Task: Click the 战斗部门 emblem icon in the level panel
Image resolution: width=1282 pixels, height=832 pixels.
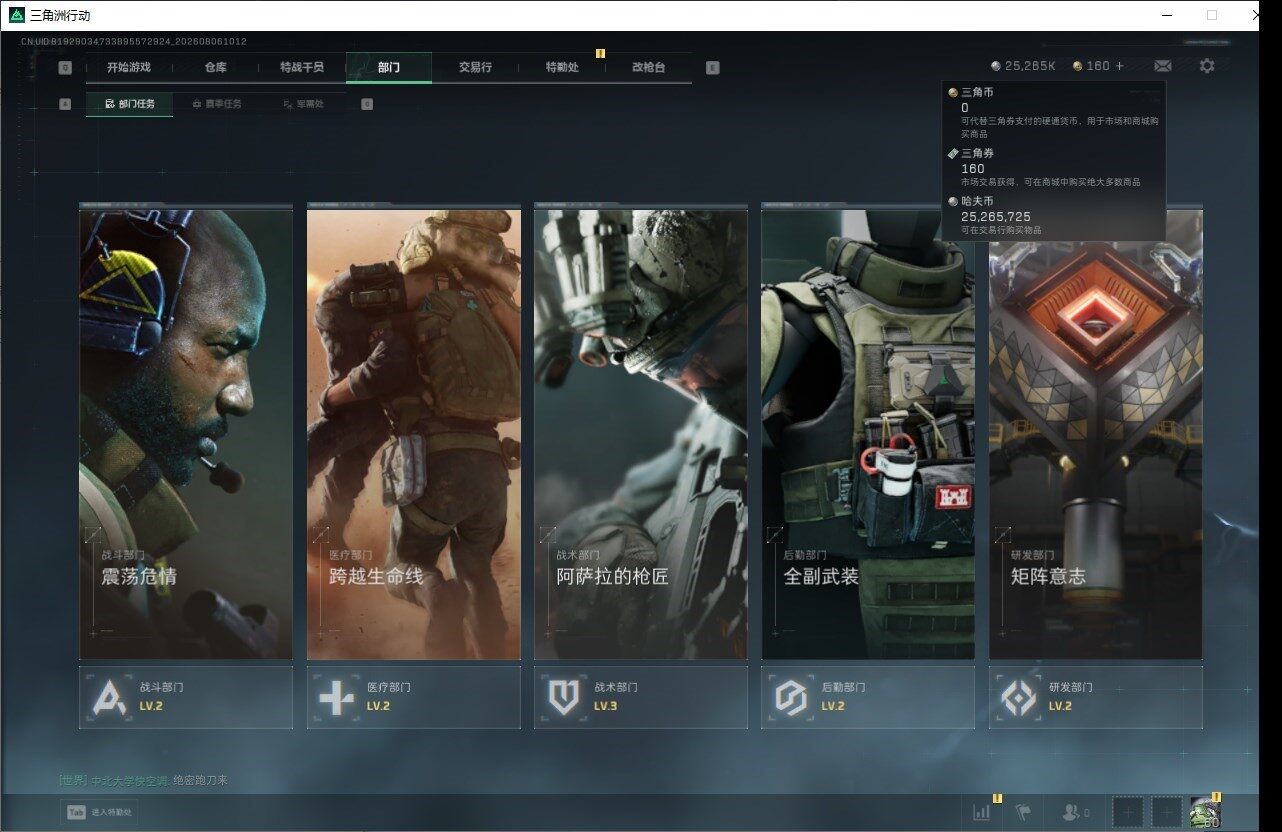Action: click(109, 697)
